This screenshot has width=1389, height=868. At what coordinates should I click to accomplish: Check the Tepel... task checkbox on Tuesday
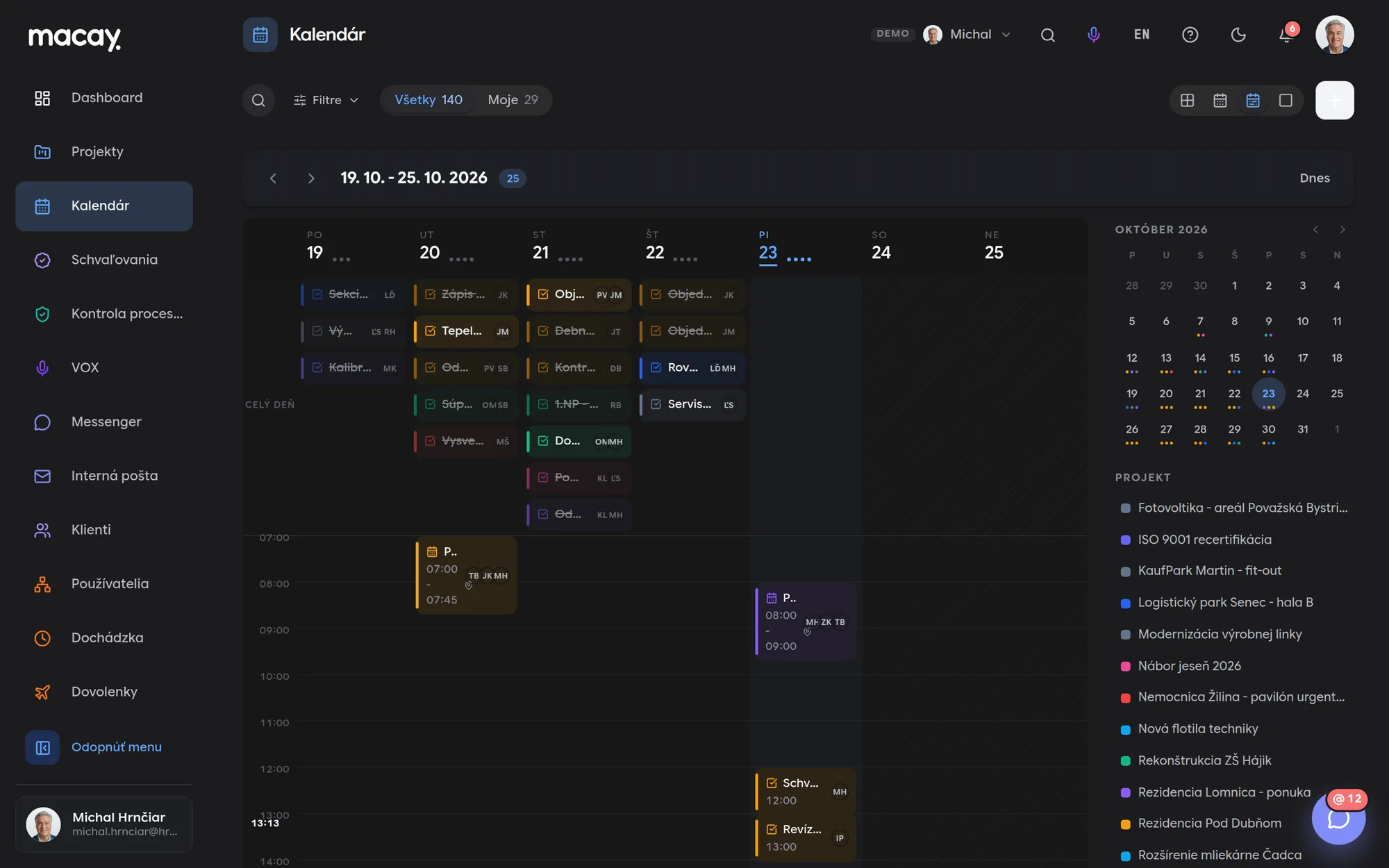pos(431,331)
